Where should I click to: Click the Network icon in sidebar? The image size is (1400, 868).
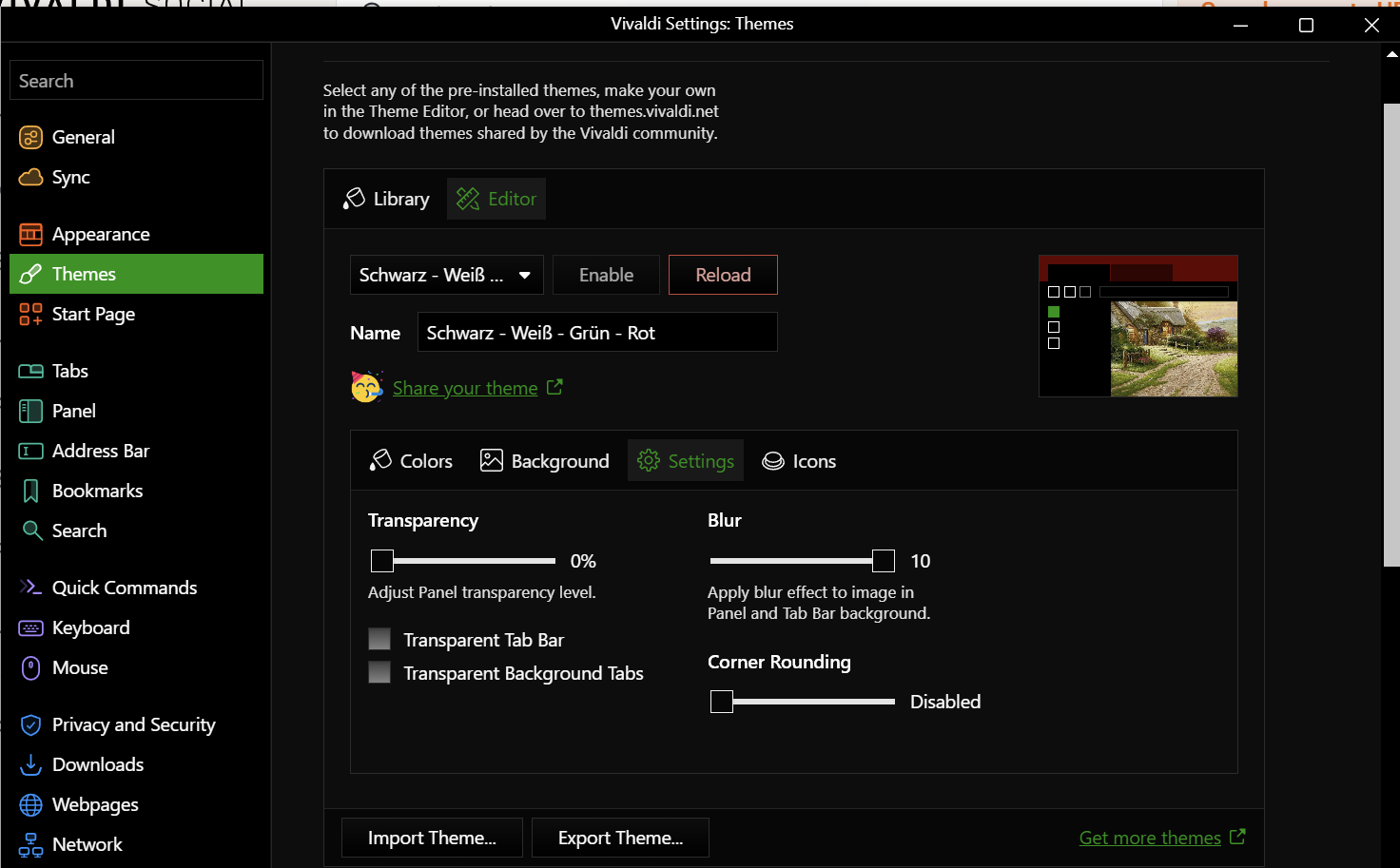click(30, 844)
